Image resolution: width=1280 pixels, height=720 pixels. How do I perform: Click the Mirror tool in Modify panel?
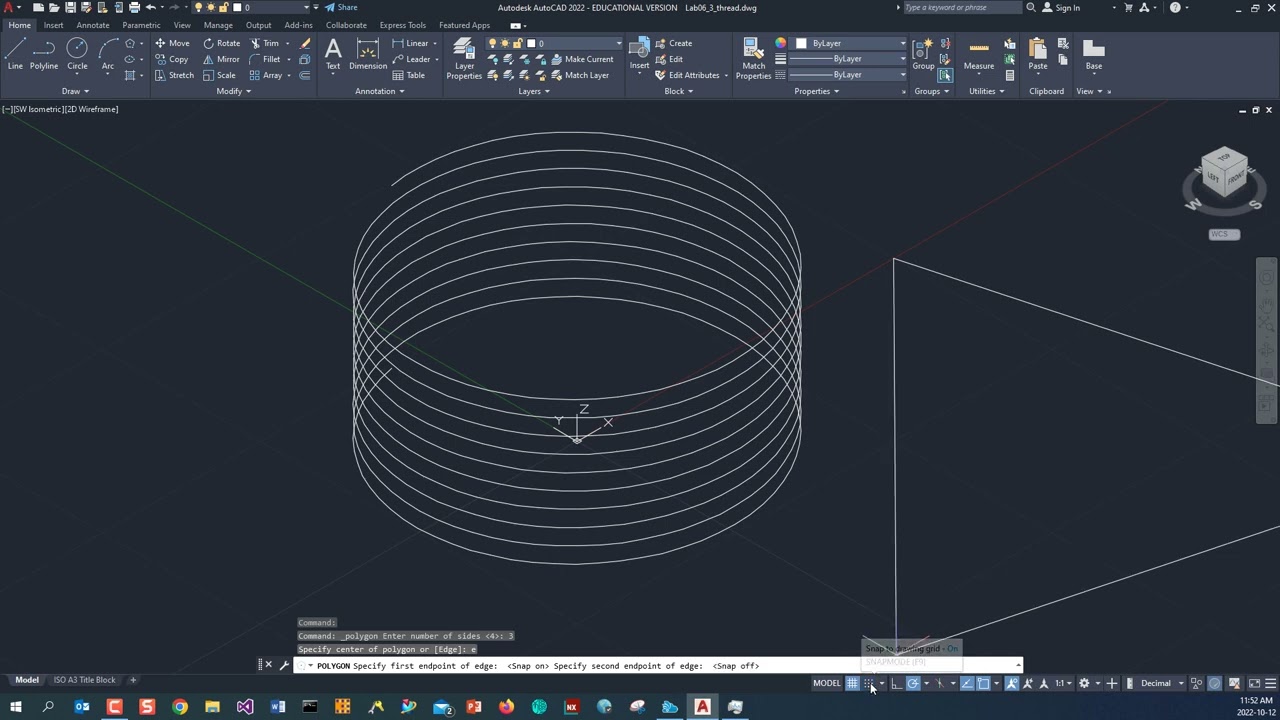point(221,59)
